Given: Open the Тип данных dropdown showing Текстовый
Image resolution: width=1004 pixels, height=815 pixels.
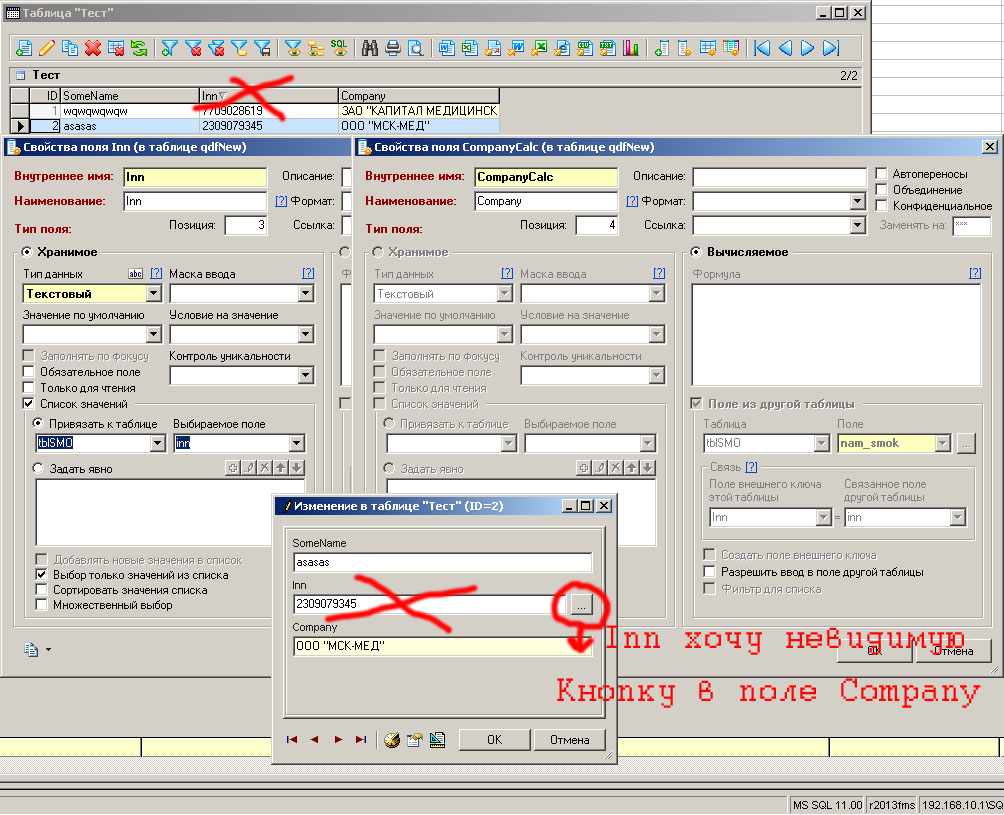Looking at the screenshot, I should click(153, 294).
